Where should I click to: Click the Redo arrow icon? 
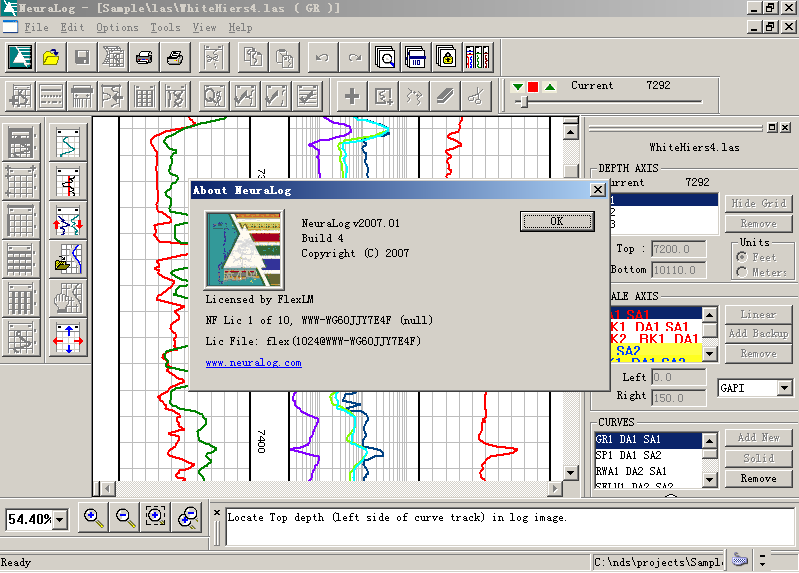pos(354,57)
